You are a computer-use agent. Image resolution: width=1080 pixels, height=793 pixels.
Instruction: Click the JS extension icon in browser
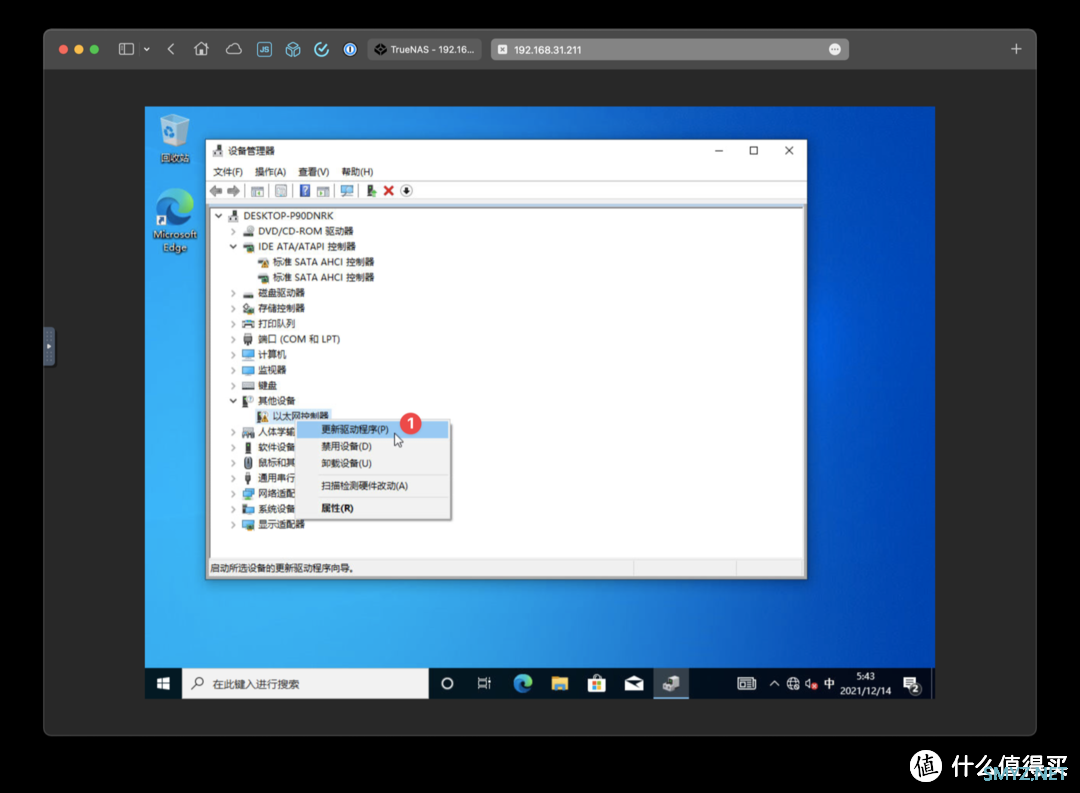pos(264,50)
